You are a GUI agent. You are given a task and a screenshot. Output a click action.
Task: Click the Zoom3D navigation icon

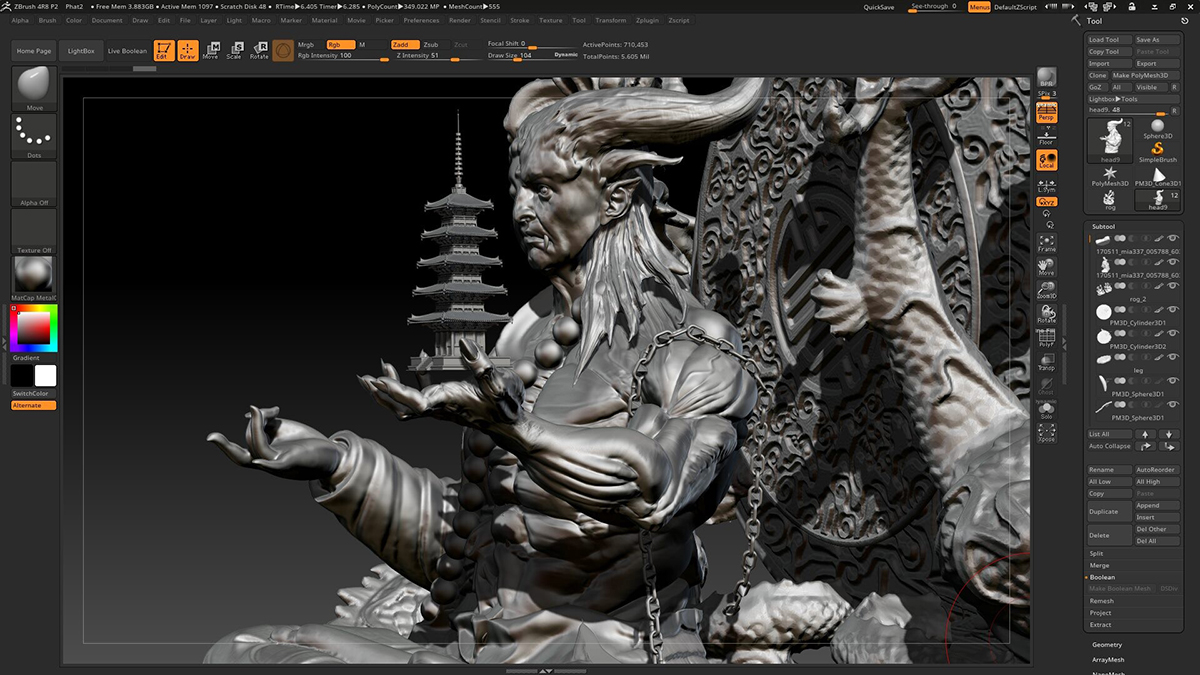(x=1046, y=291)
